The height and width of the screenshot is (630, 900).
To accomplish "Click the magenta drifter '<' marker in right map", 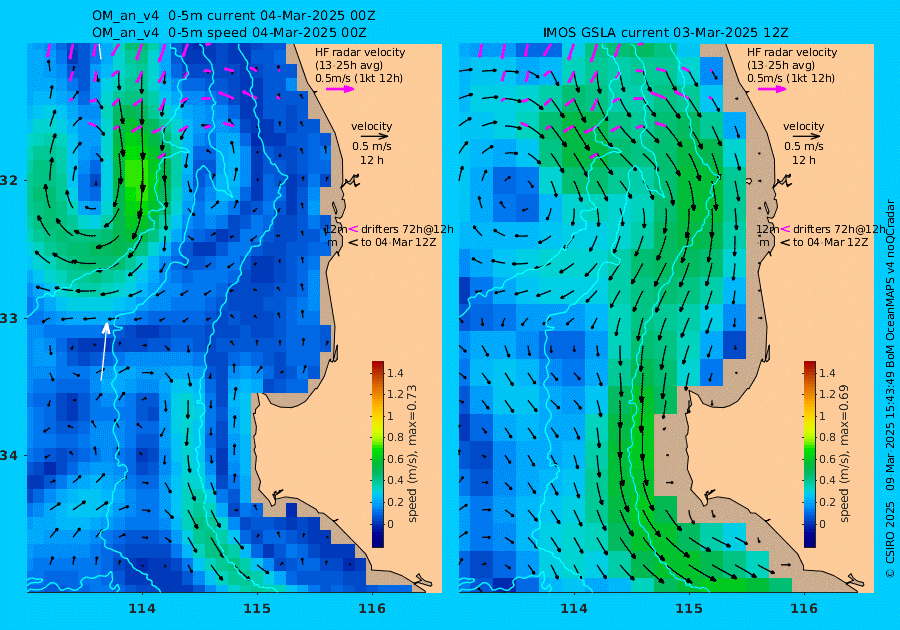I will (785, 229).
